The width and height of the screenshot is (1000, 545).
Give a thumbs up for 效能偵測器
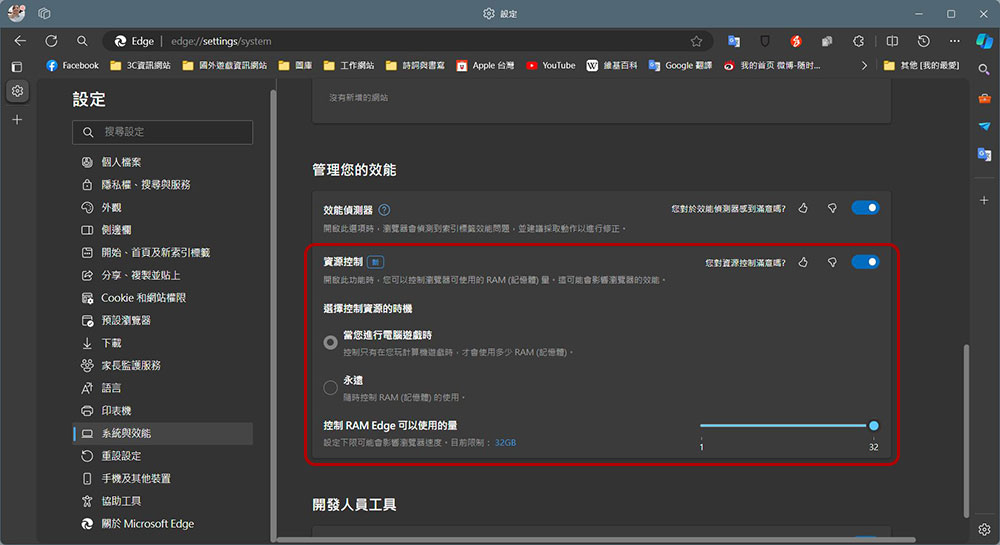coord(803,208)
